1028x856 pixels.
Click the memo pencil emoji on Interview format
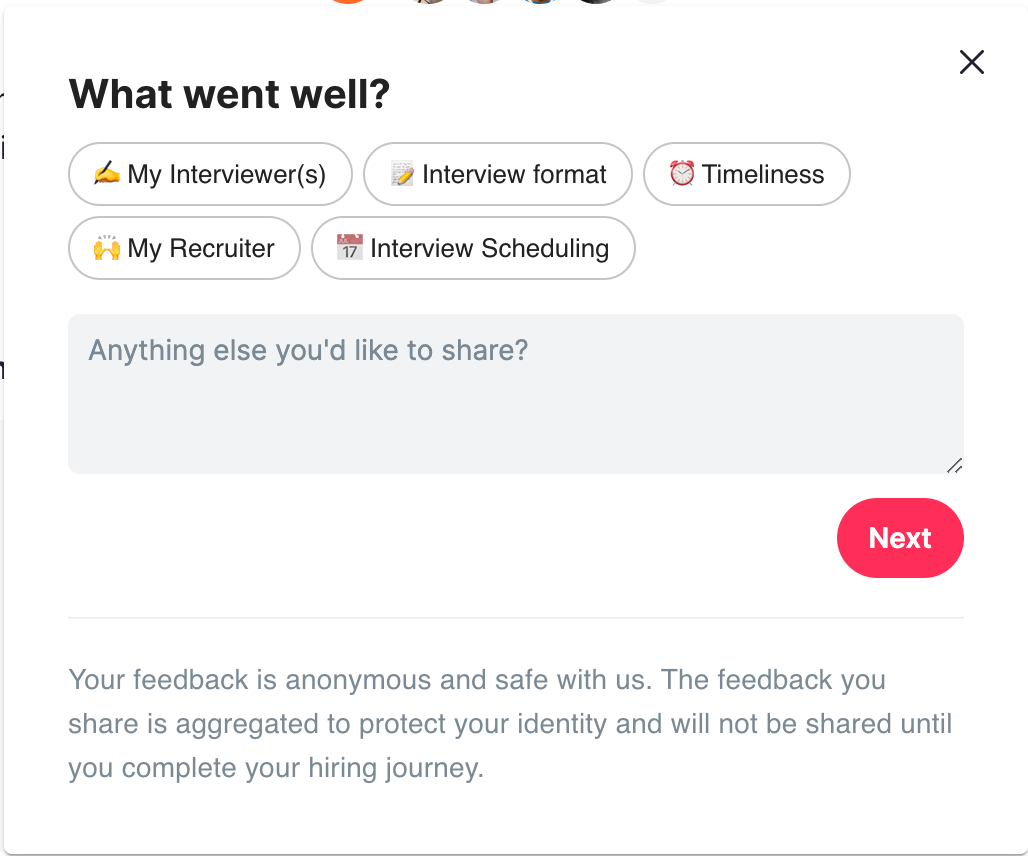point(403,174)
